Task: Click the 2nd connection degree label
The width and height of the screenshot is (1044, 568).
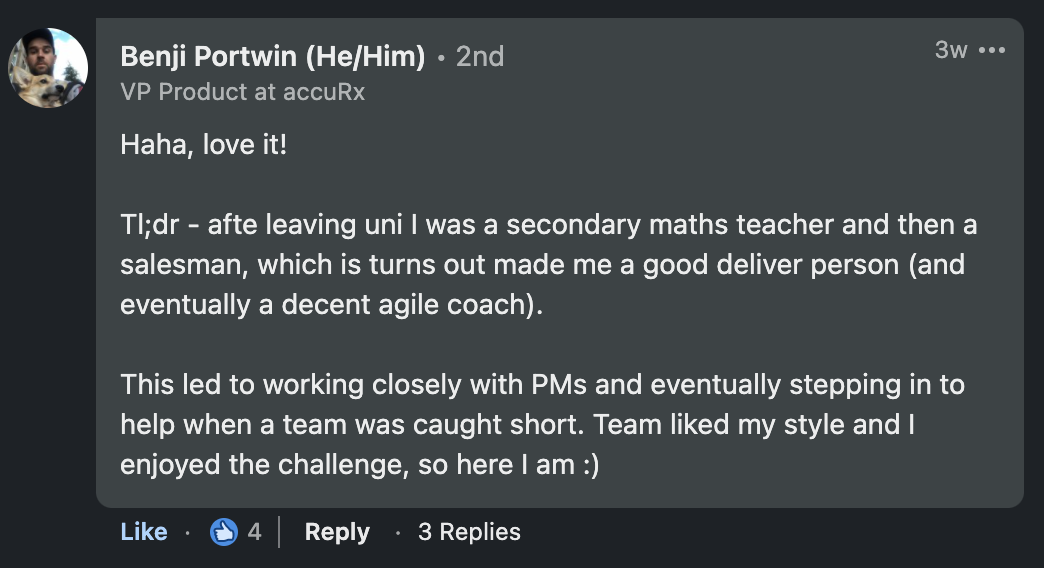Action: click(480, 56)
